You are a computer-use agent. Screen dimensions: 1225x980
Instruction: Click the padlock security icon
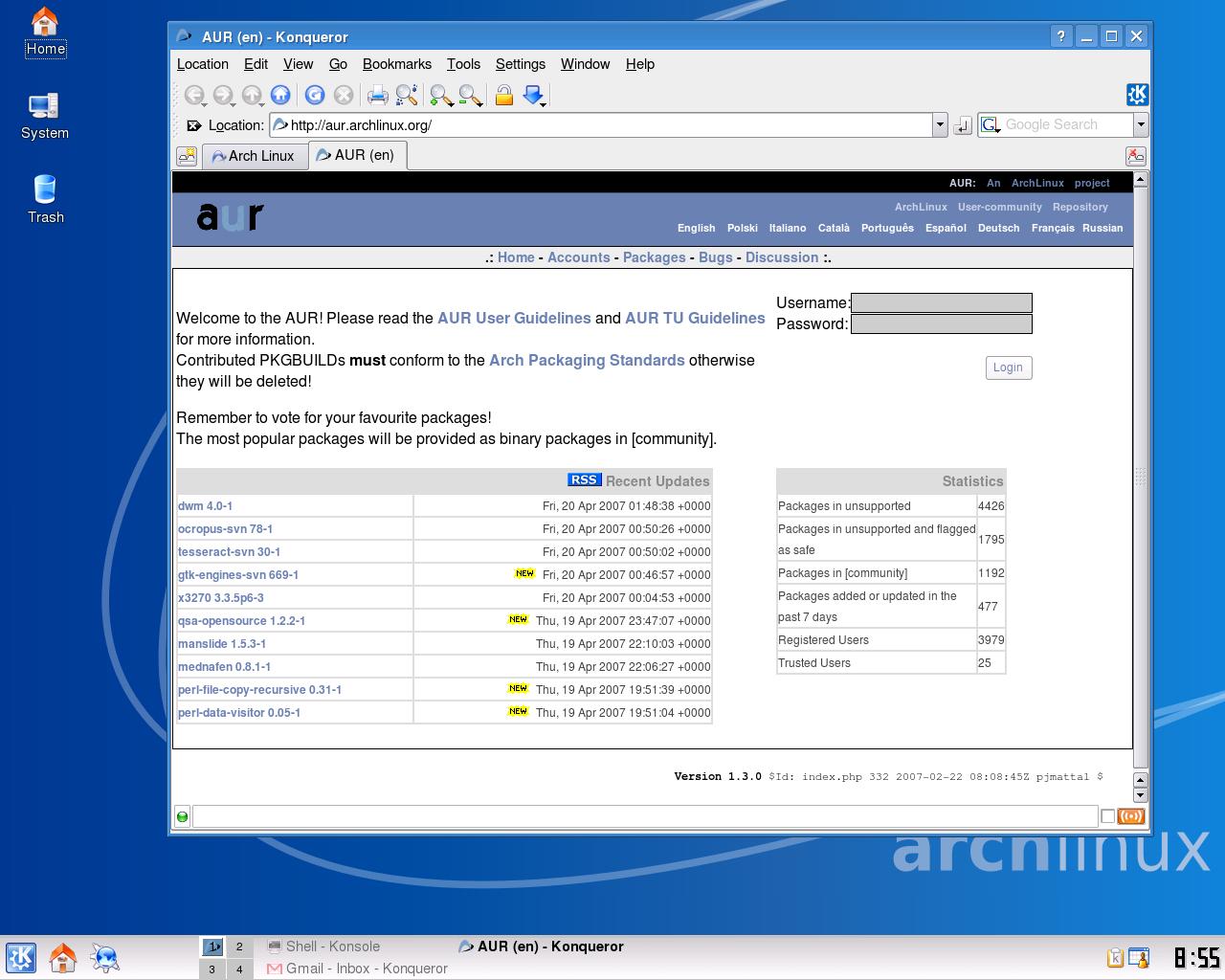[504, 95]
